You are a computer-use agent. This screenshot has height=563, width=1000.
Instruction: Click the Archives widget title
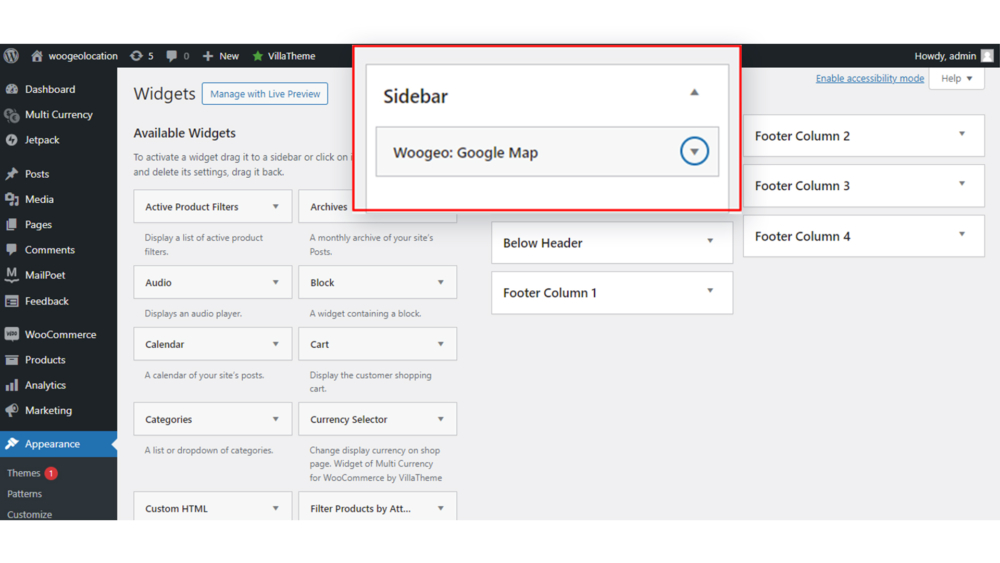pos(328,207)
